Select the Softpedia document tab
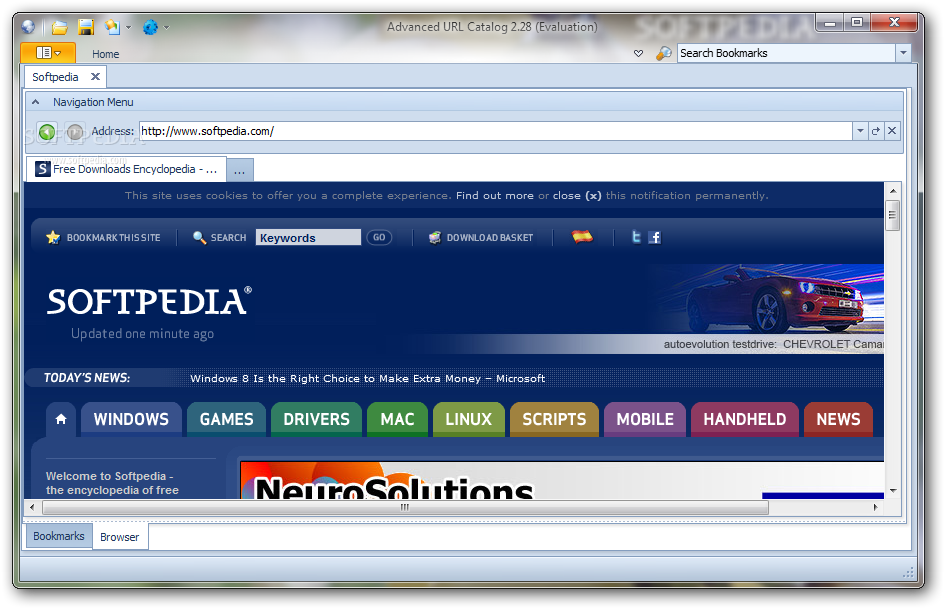Viewport: 945px width, 609px height. coord(55,77)
